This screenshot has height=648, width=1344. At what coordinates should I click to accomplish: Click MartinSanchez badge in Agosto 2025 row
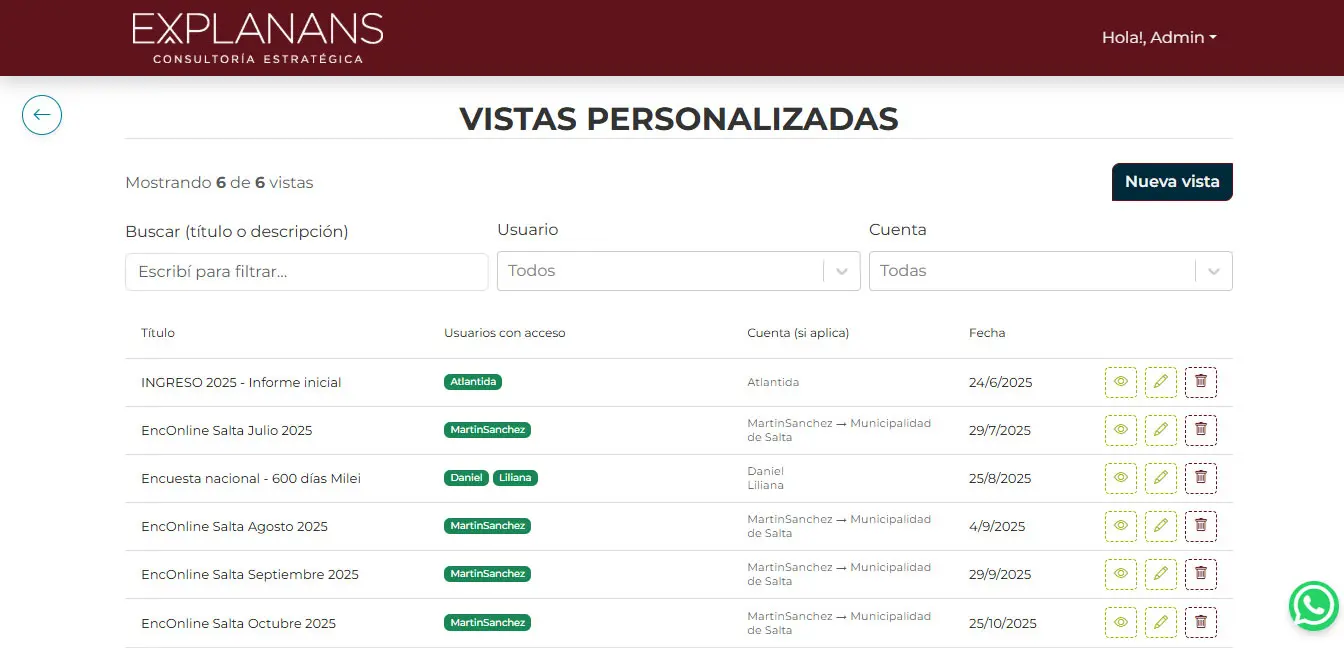487,526
